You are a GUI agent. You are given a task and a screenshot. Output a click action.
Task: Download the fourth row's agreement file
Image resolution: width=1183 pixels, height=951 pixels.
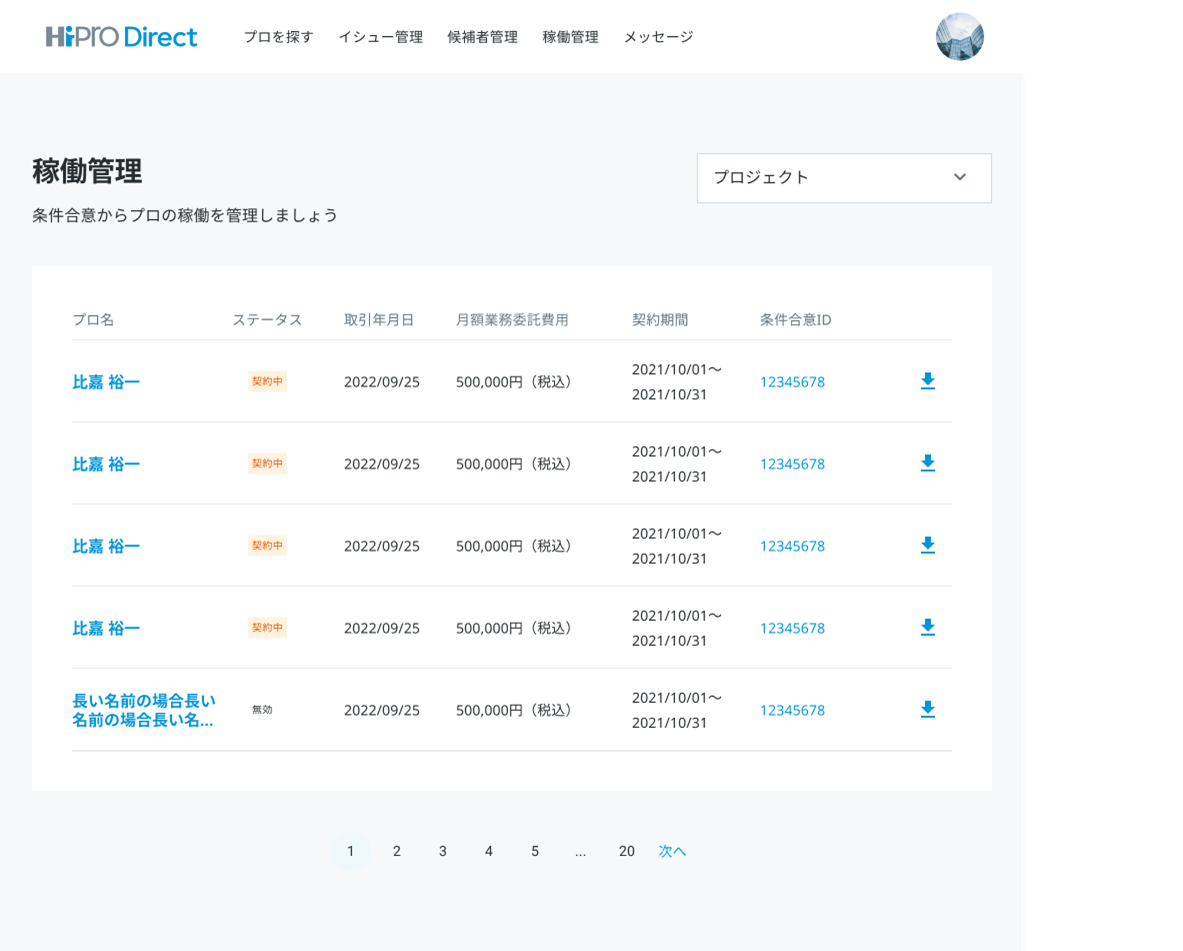pyautogui.click(x=928, y=627)
